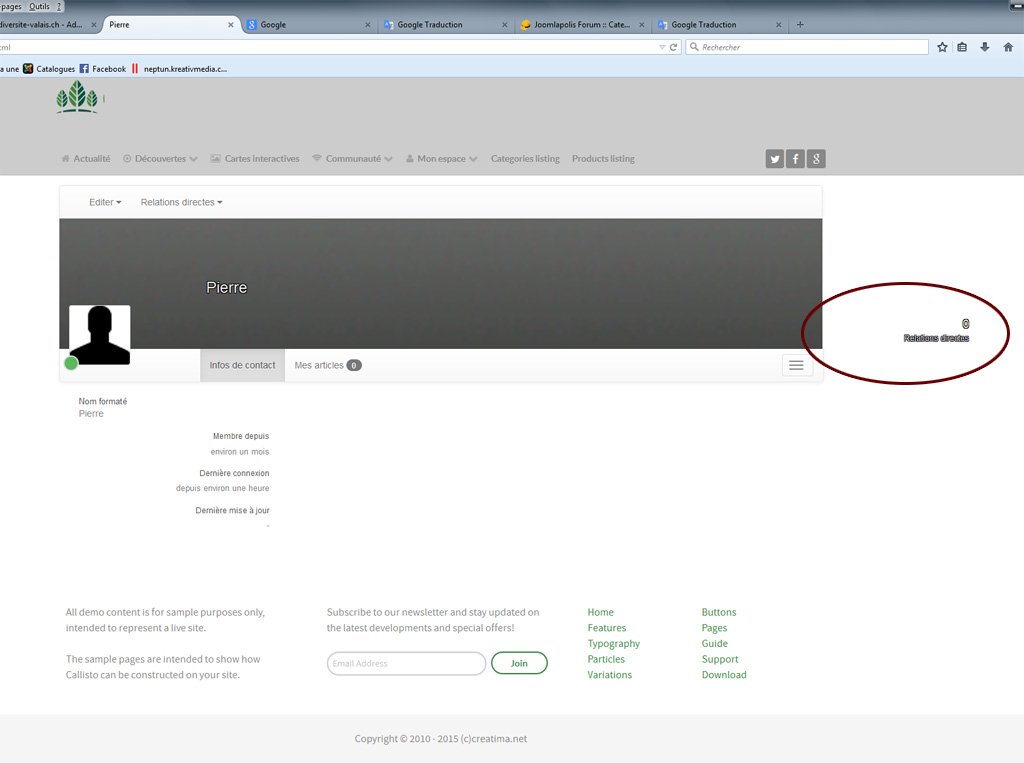
Task: Open the Catalogues bookmark
Action: pos(49,69)
